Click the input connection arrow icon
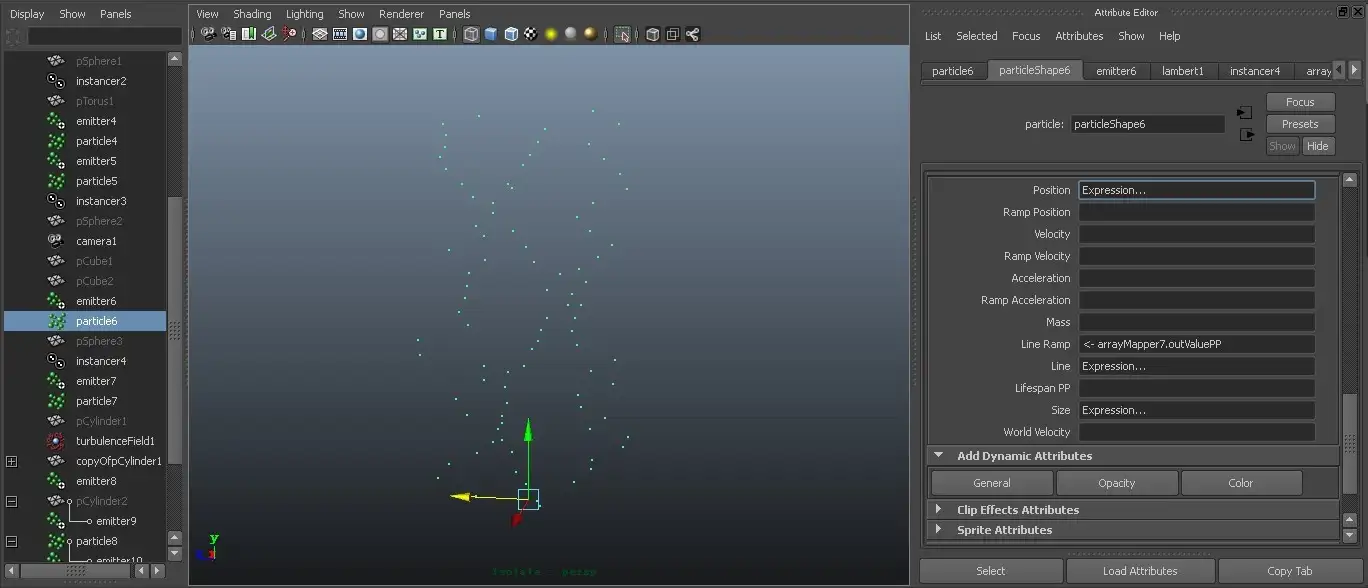This screenshot has height=588, width=1368. pyautogui.click(x=1245, y=112)
